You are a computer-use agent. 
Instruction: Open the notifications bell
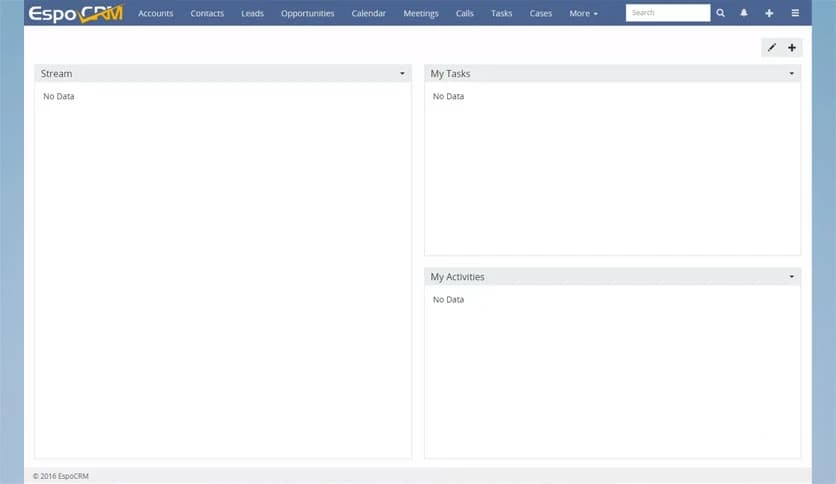(744, 13)
